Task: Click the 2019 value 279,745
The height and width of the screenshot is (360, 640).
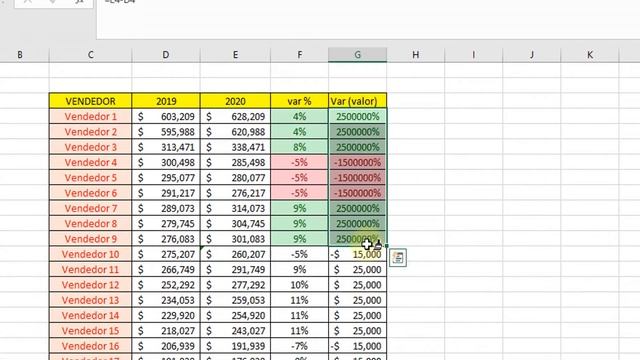Action: 166,224
